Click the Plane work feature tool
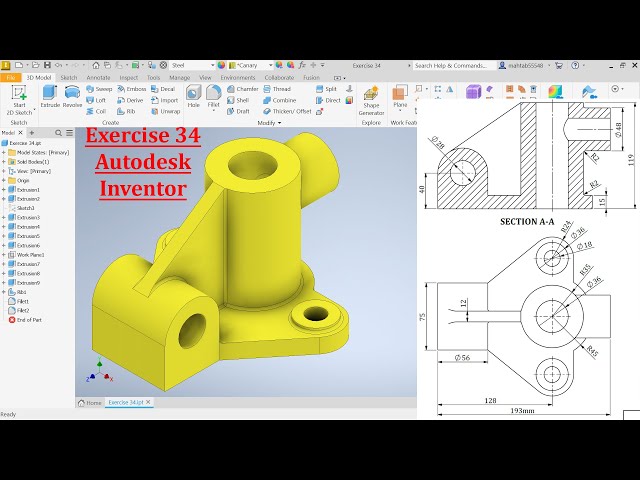The image size is (640, 480). coord(400,97)
